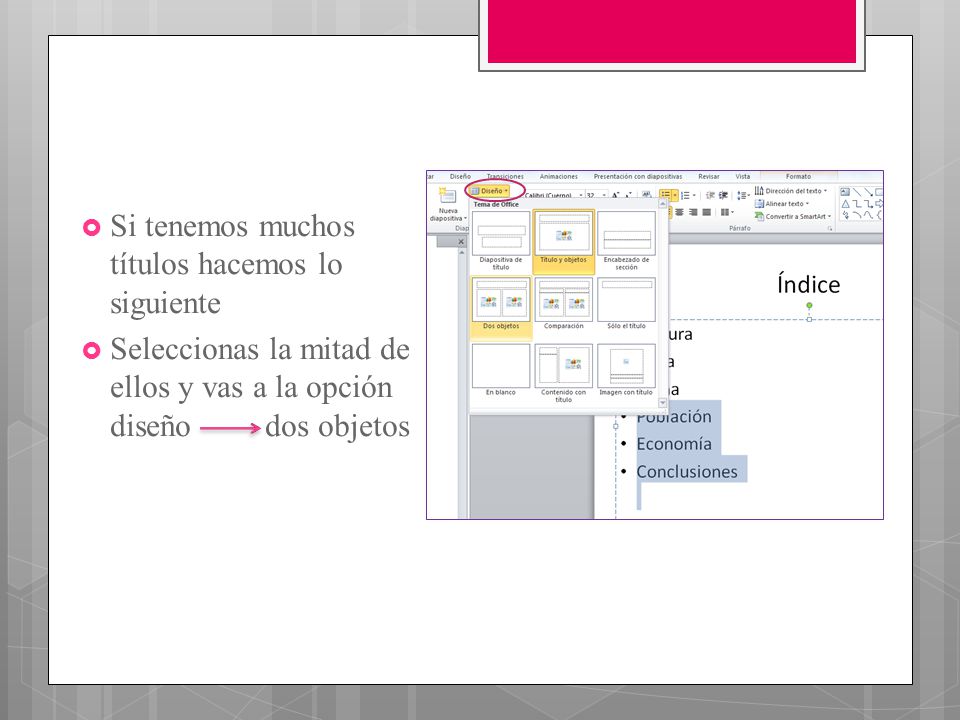Click the increase font size icon

pyautogui.click(x=615, y=195)
